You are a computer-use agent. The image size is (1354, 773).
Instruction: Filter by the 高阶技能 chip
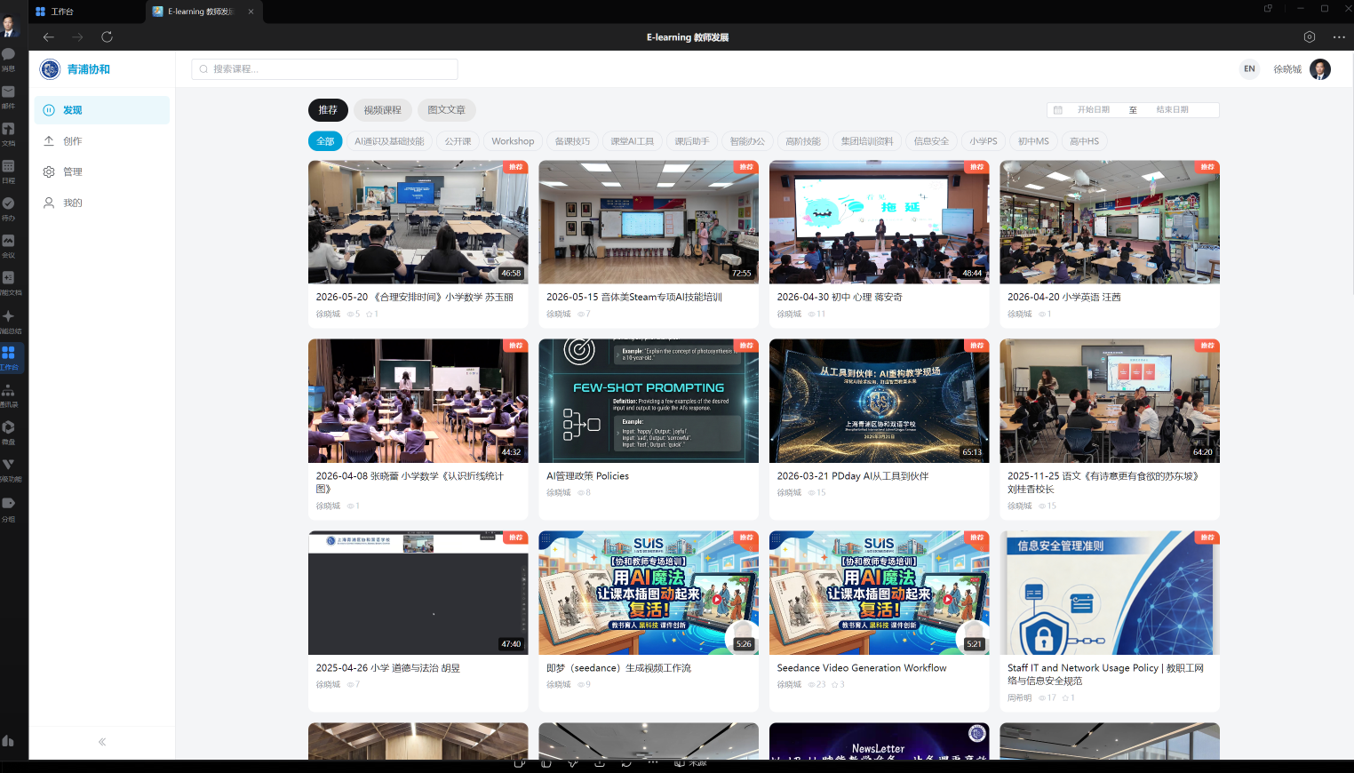point(803,141)
